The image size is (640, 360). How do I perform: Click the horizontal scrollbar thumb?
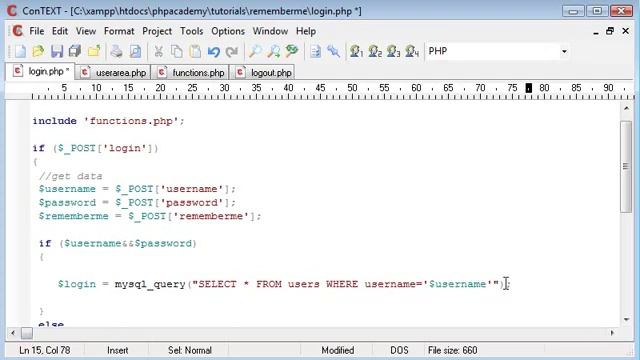27,333
